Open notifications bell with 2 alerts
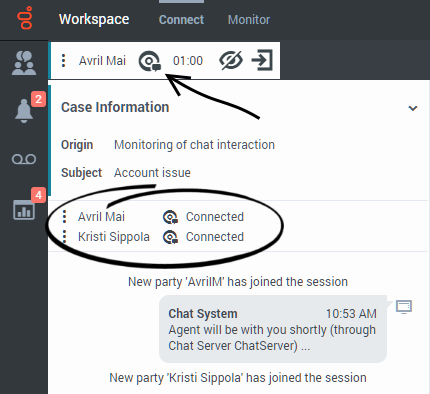The image size is (430, 394). (x=24, y=111)
